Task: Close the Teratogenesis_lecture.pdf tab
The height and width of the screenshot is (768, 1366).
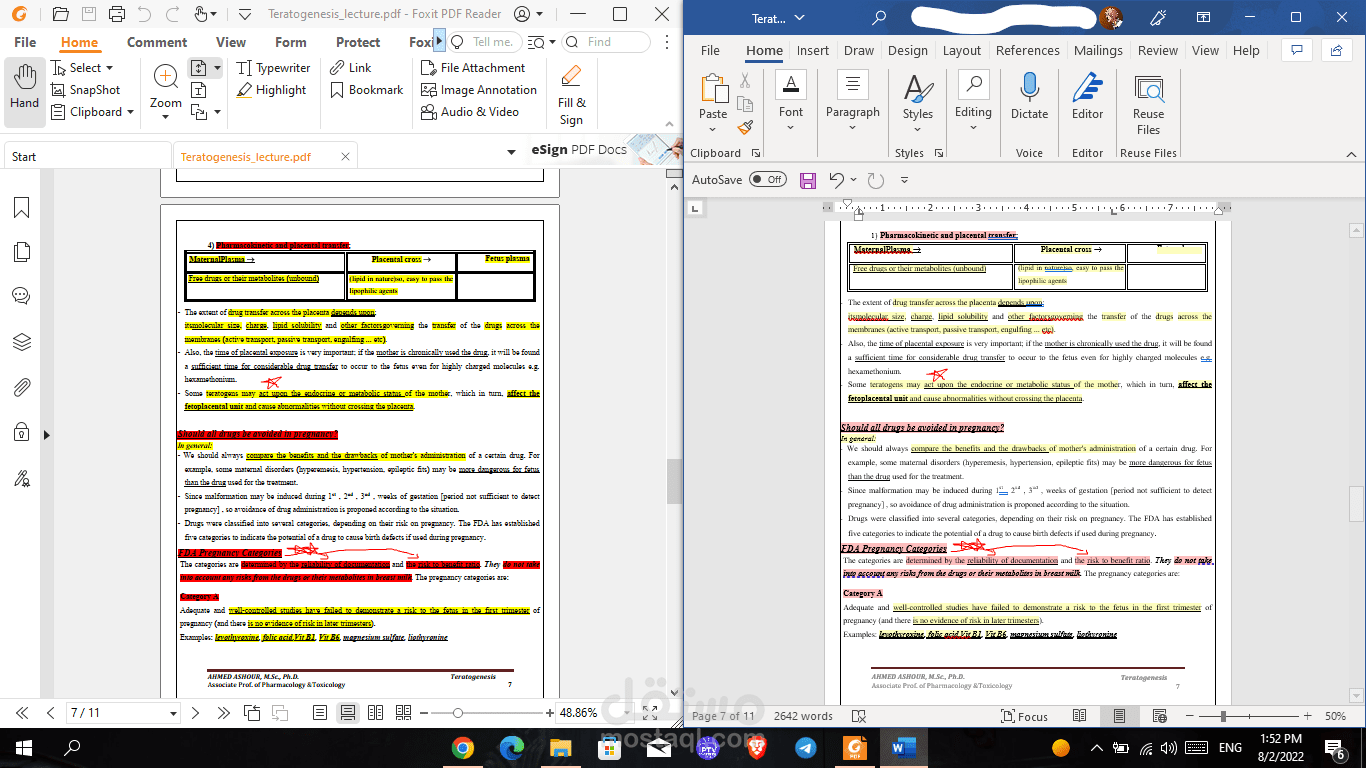Action: [346, 157]
